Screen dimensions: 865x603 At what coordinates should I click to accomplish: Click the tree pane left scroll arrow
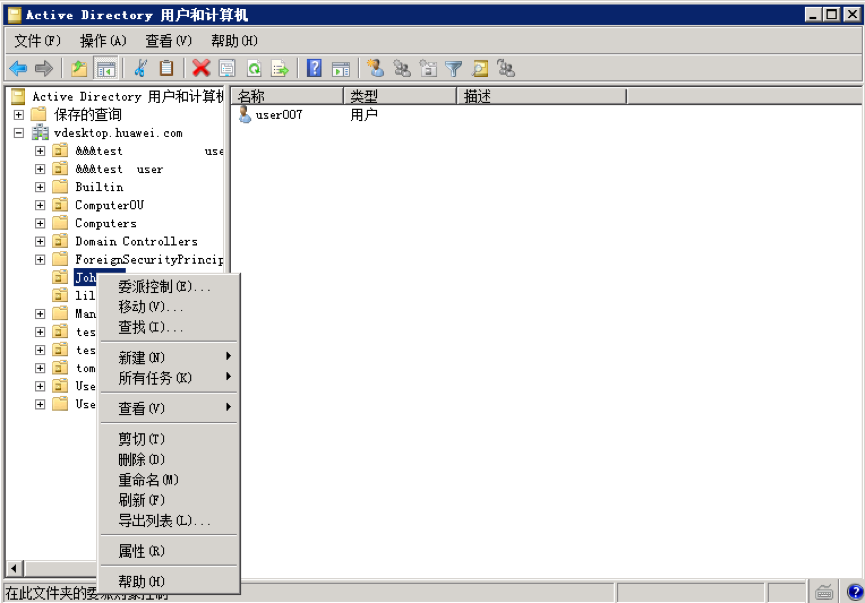pos(14,568)
